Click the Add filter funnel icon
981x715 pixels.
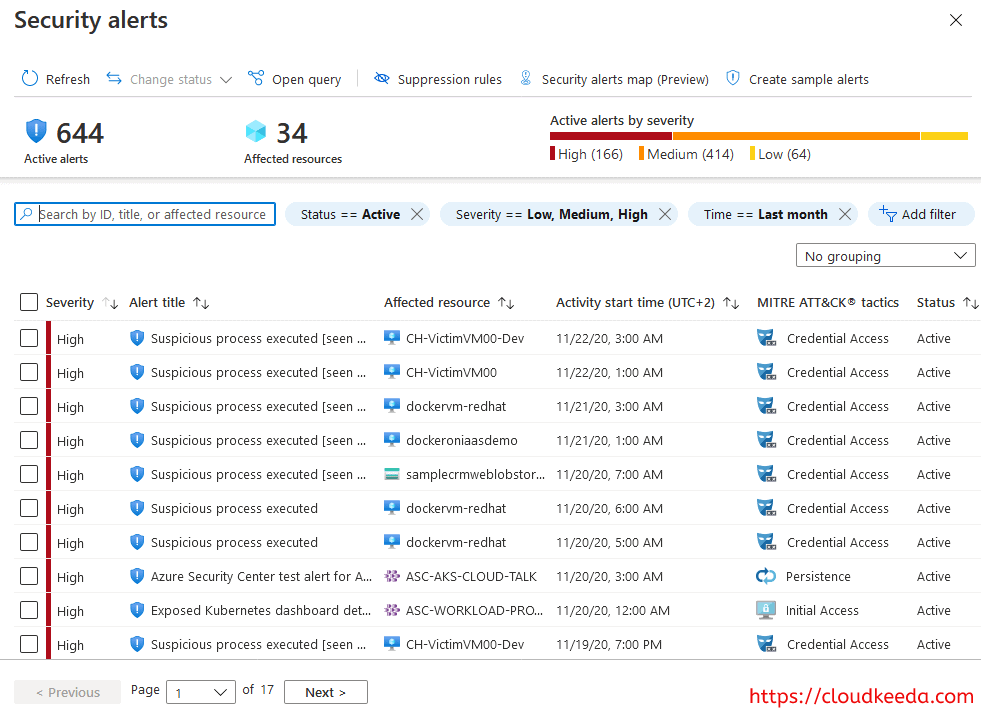[x=887, y=213]
